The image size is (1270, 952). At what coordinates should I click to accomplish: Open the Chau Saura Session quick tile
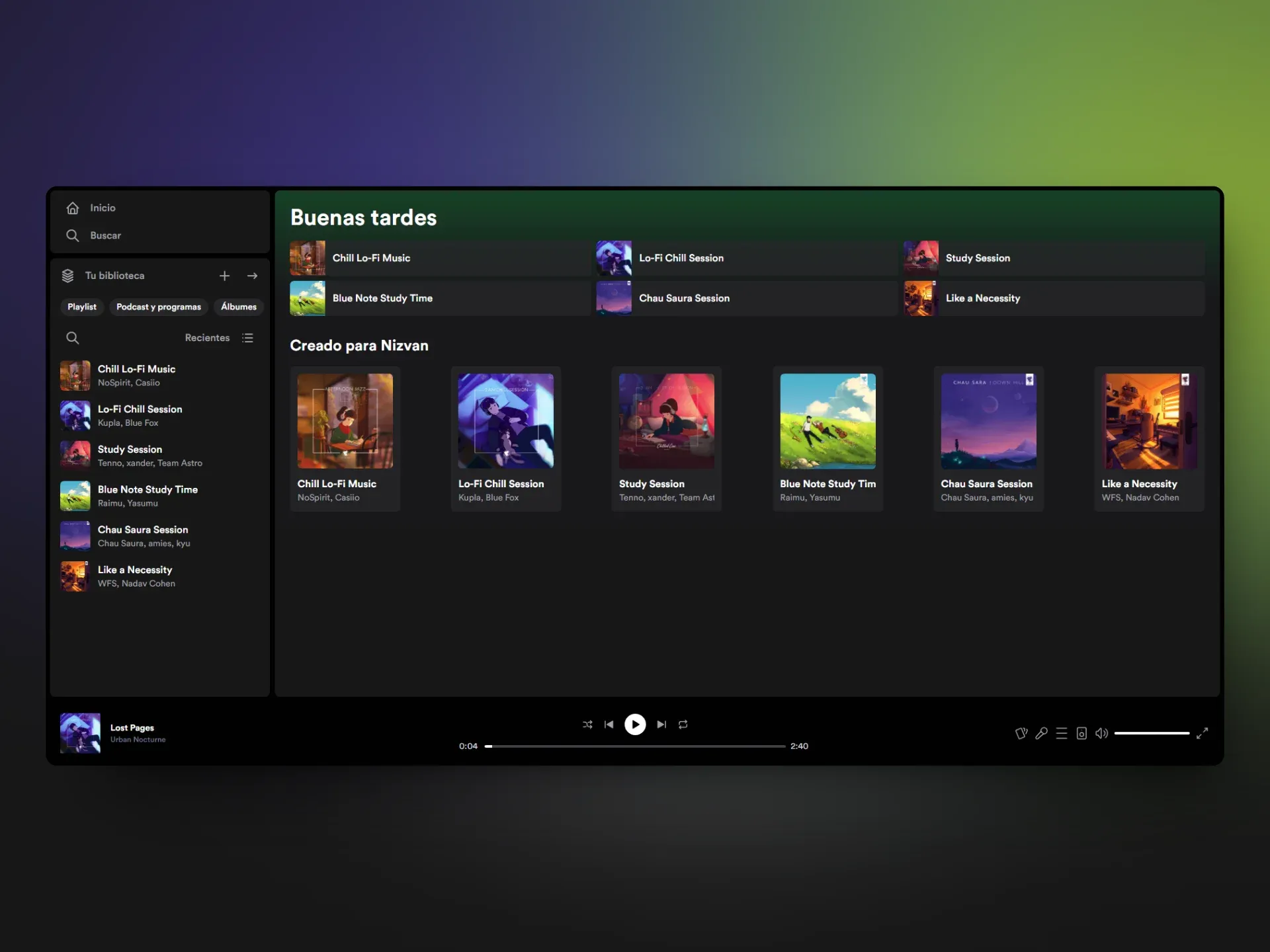(747, 298)
